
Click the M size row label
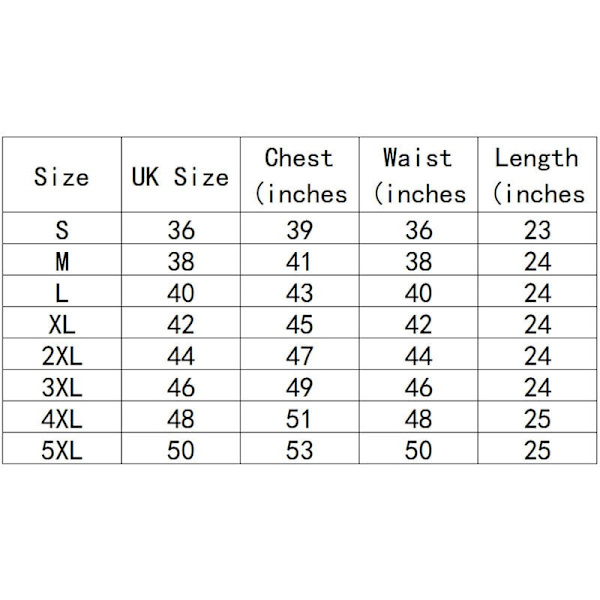pyautogui.click(x=62, y=262)
